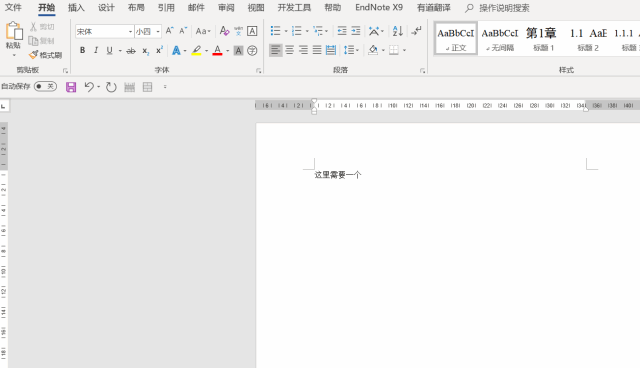Toggle the AutoSave switch
Viewport: 640px width, 368px height.
click(45, 86)
